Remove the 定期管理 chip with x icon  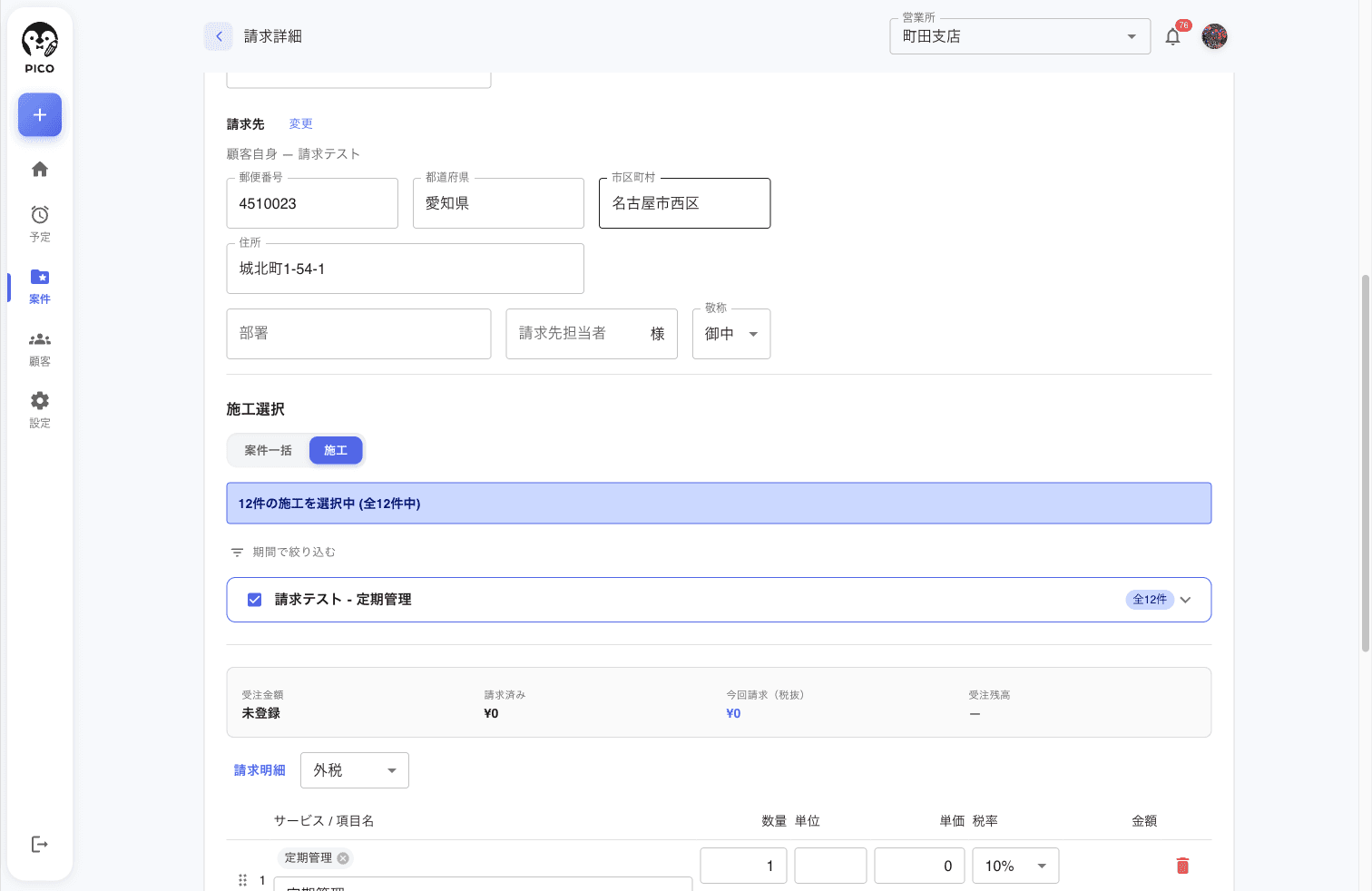[x=343, y=857]
